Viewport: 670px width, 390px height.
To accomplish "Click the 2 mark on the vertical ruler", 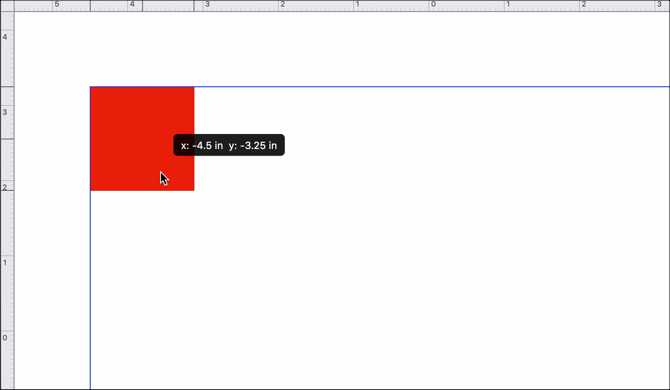I will click(x=5, y=187).
